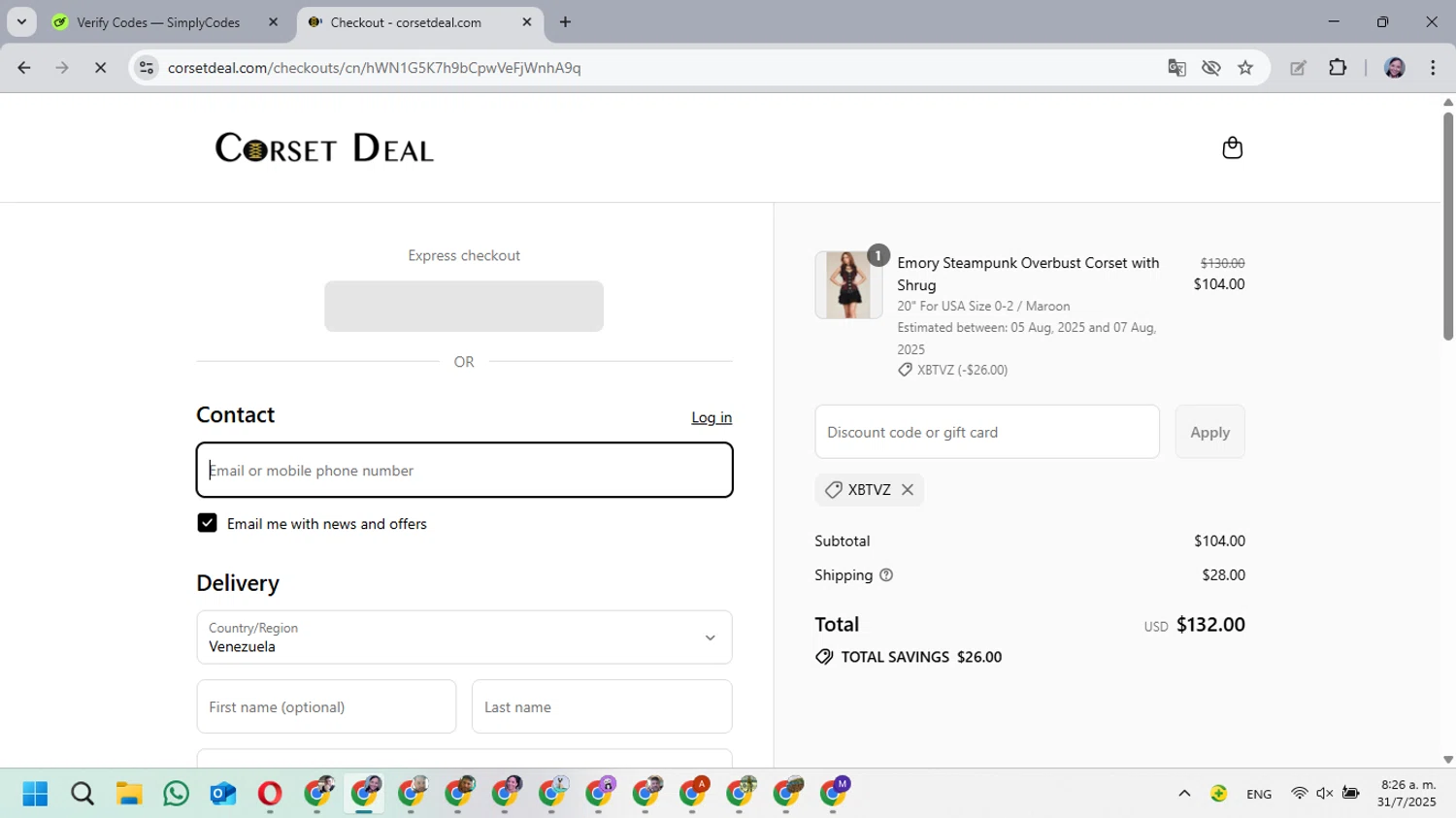1456x818 pixels.
Task: Close the Verify Codes — SimplyCodes tab
Action: click(x=273, y=22)
